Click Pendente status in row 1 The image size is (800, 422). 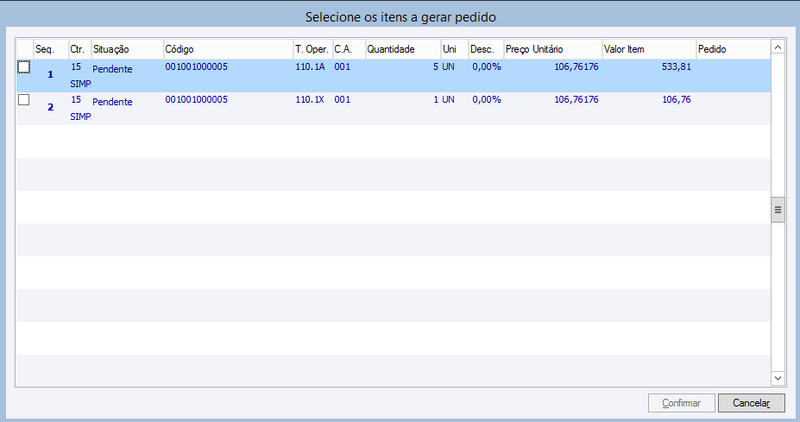pyautogui.click(x=112, y=69)
